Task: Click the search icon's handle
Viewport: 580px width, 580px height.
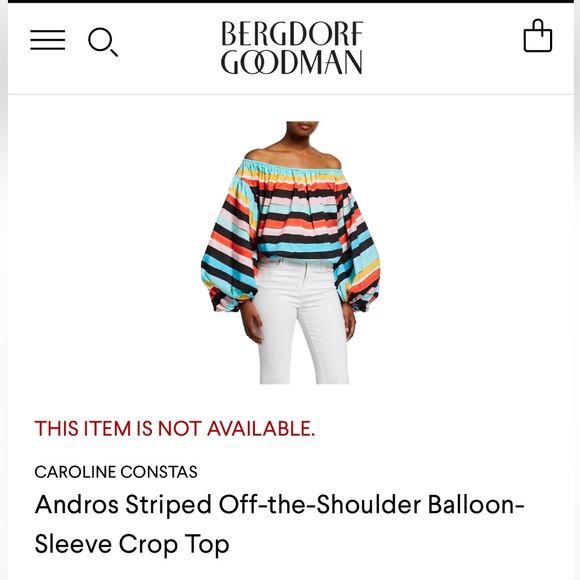Action: point(114,52)
